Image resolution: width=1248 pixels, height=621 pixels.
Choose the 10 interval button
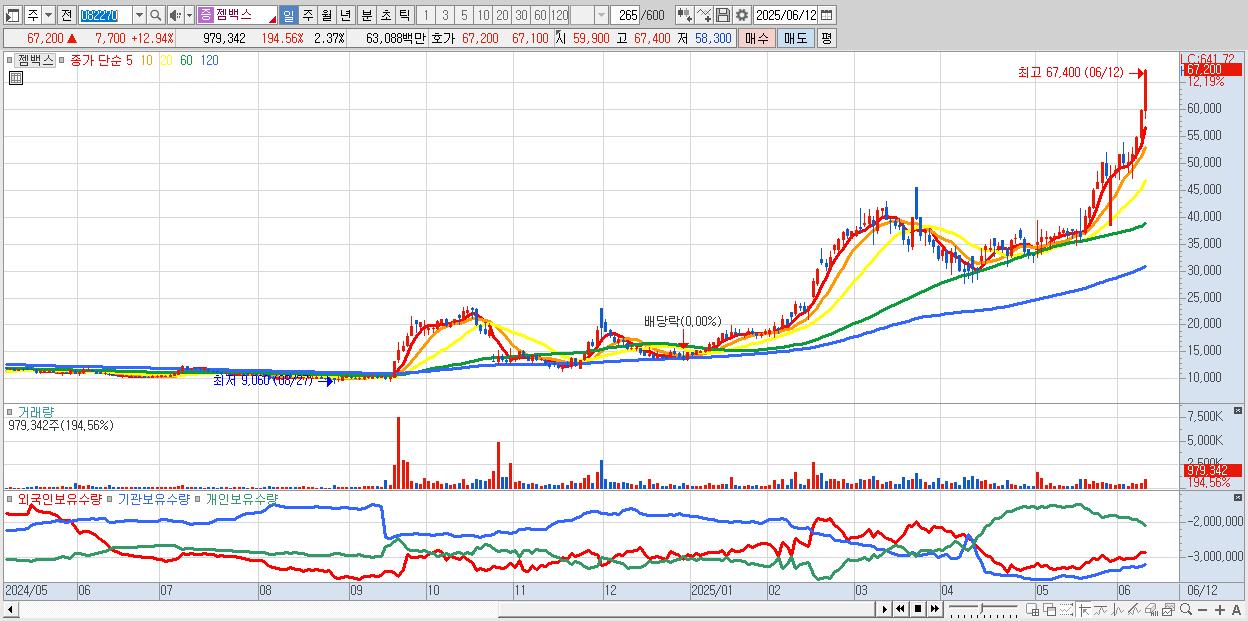tap(483, 15)
